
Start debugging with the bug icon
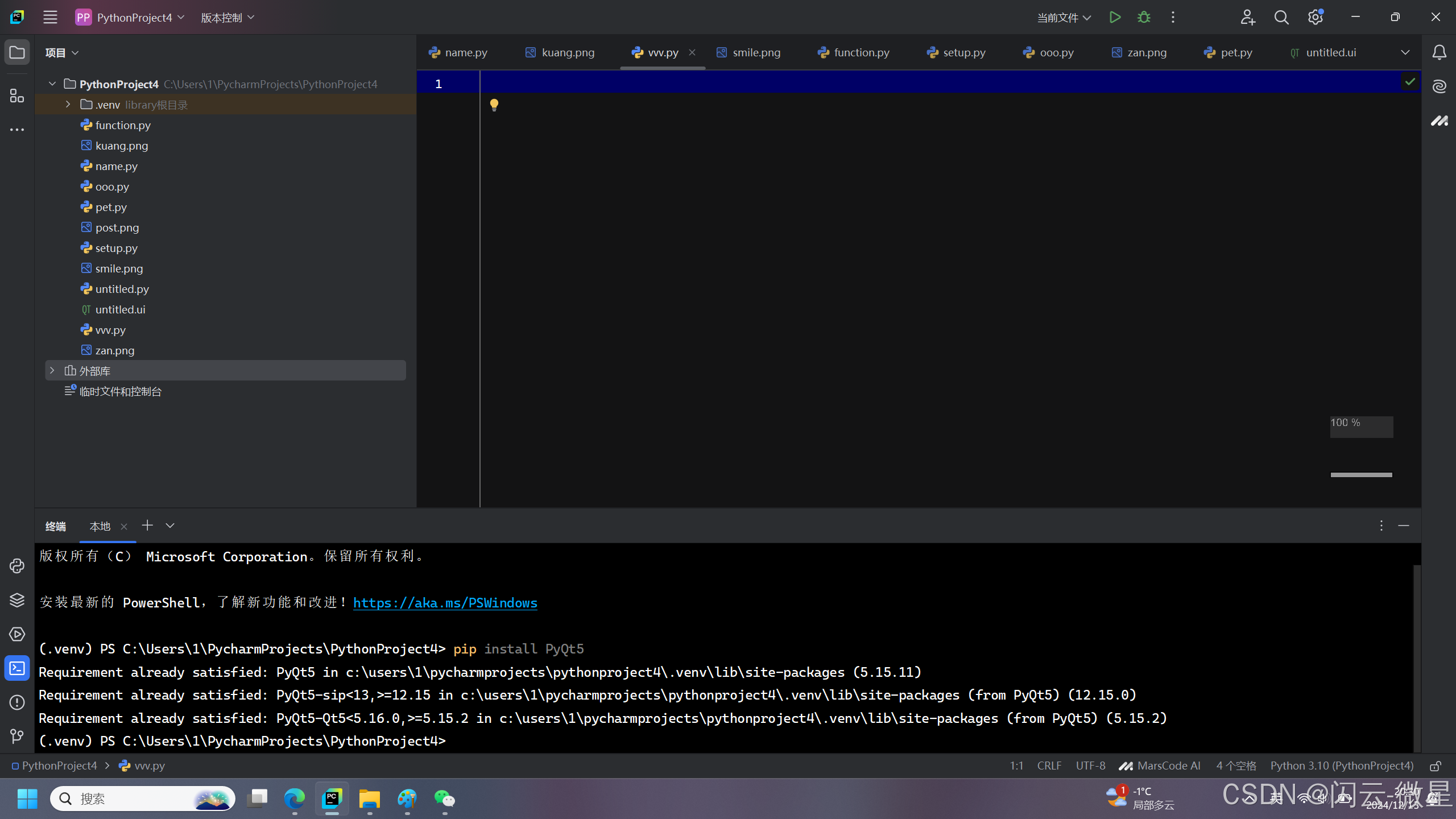(1144, 18)
